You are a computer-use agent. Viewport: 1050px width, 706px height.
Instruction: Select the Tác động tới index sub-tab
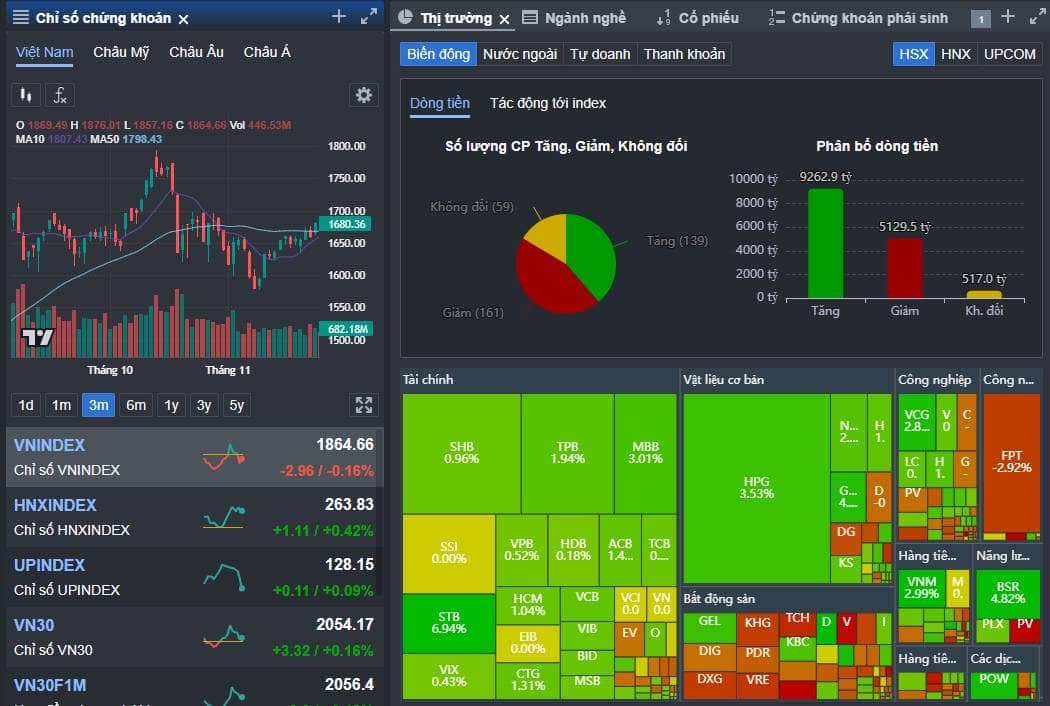(x=548, y=103)
